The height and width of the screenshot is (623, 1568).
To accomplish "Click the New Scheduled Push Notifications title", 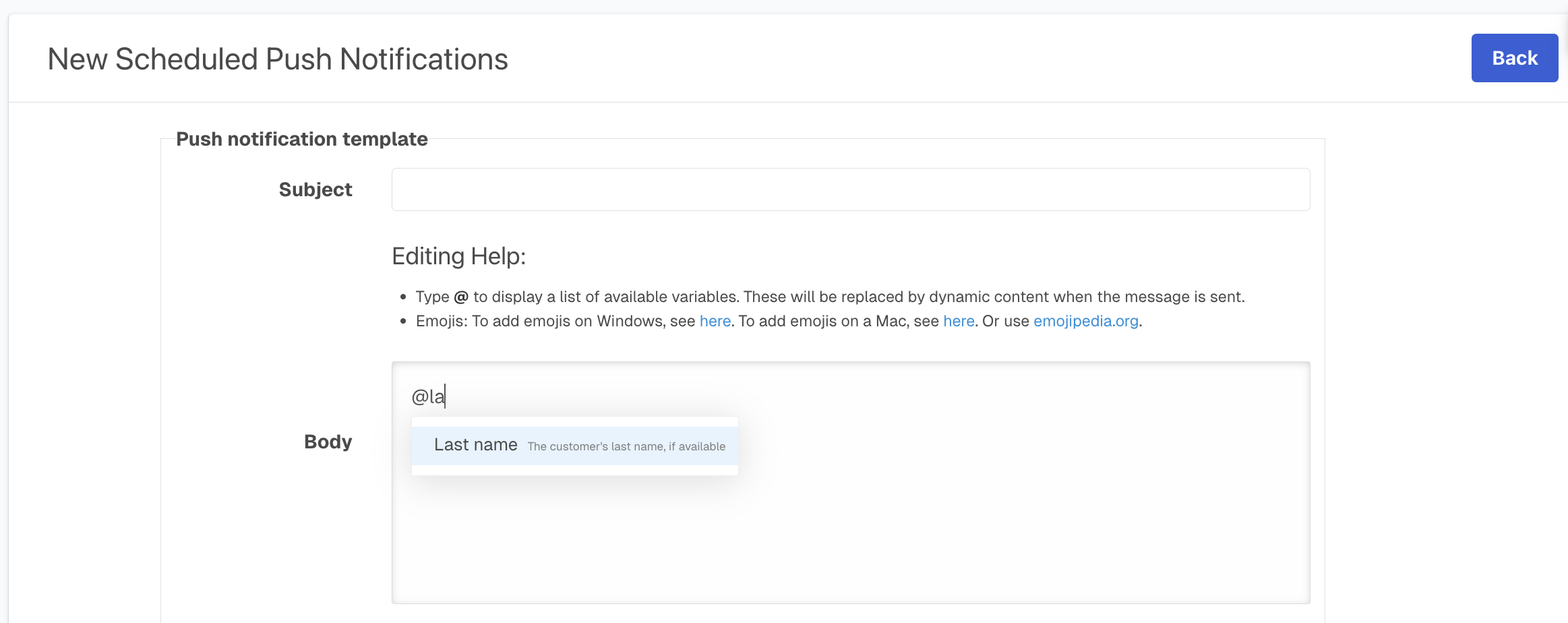I will point(278,59).
